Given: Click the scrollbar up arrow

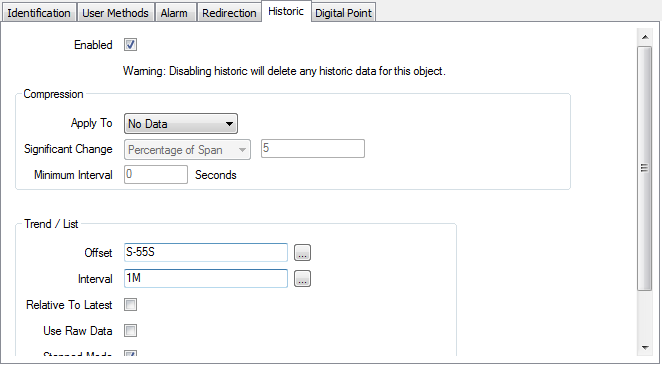Looking at the screenshot, I should 645,37.
